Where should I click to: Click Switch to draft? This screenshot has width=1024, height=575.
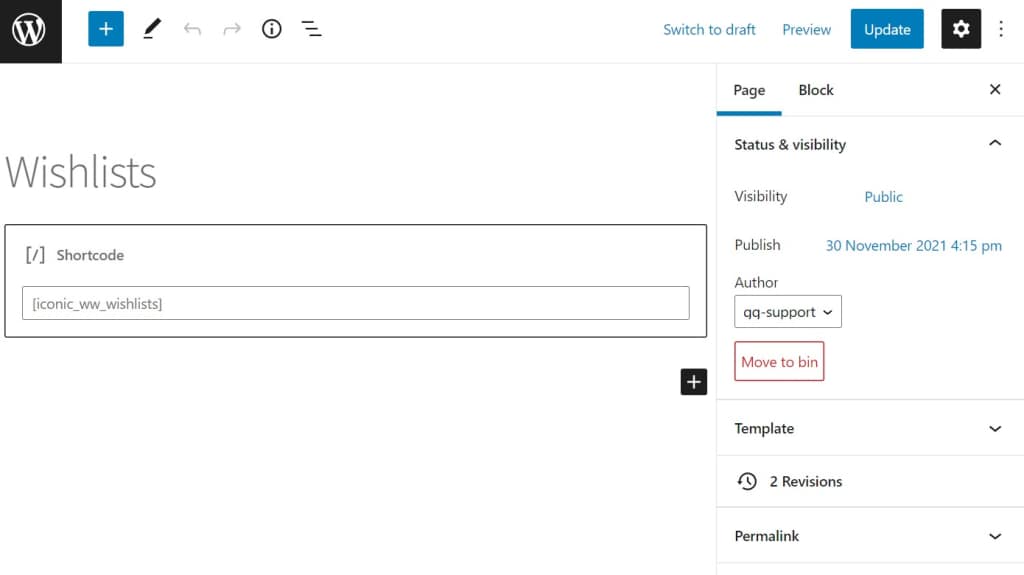tap(709, 29)
